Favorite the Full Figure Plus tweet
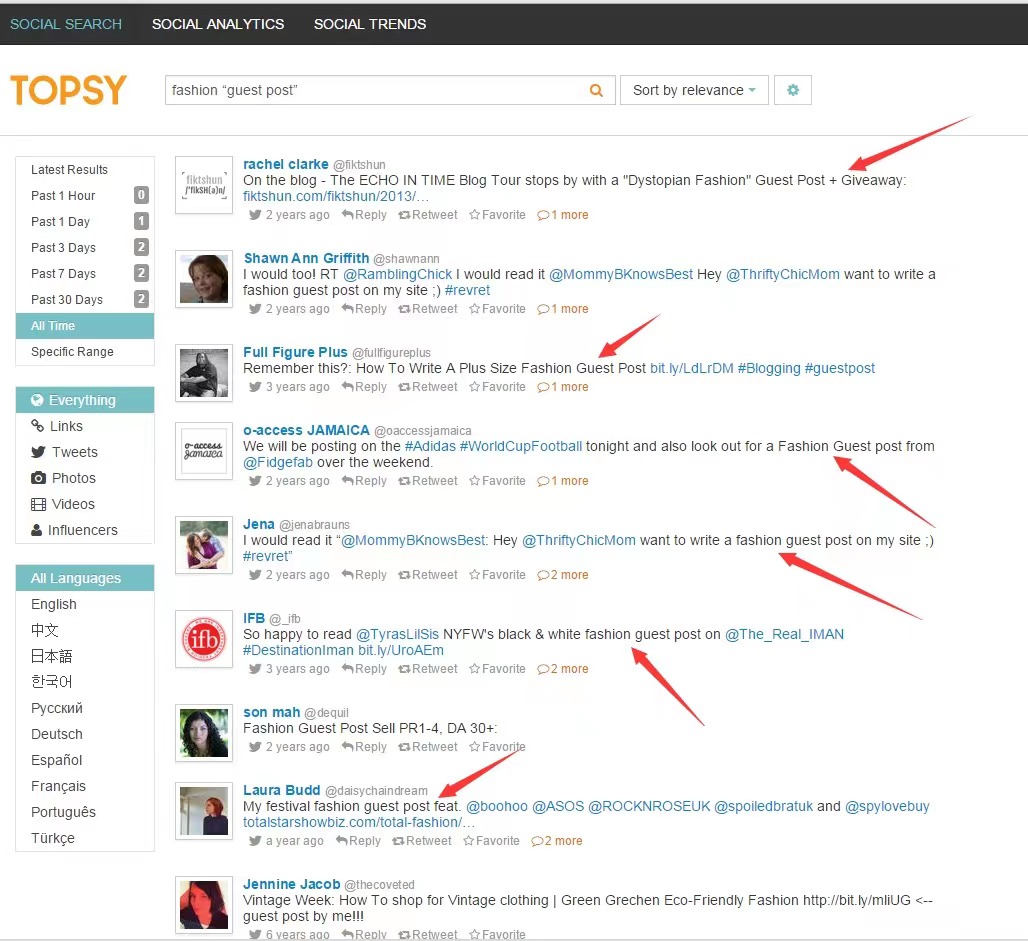 click(x=498, y=387)
